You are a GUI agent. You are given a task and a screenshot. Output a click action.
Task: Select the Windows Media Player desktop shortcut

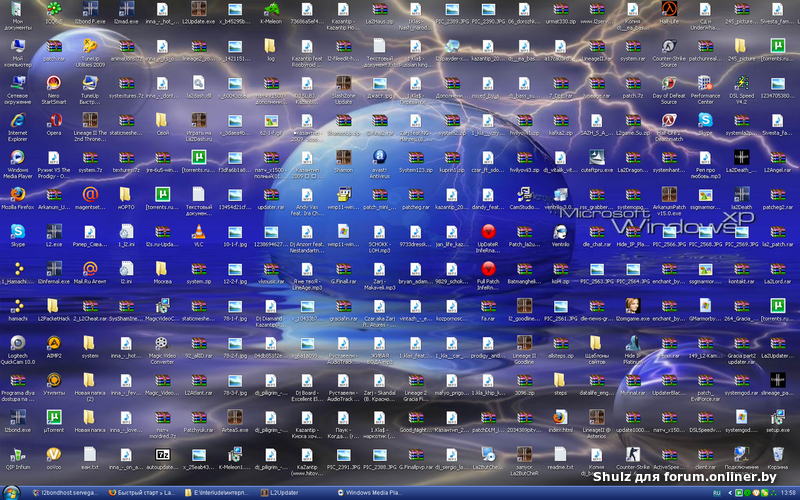(18, 158)
